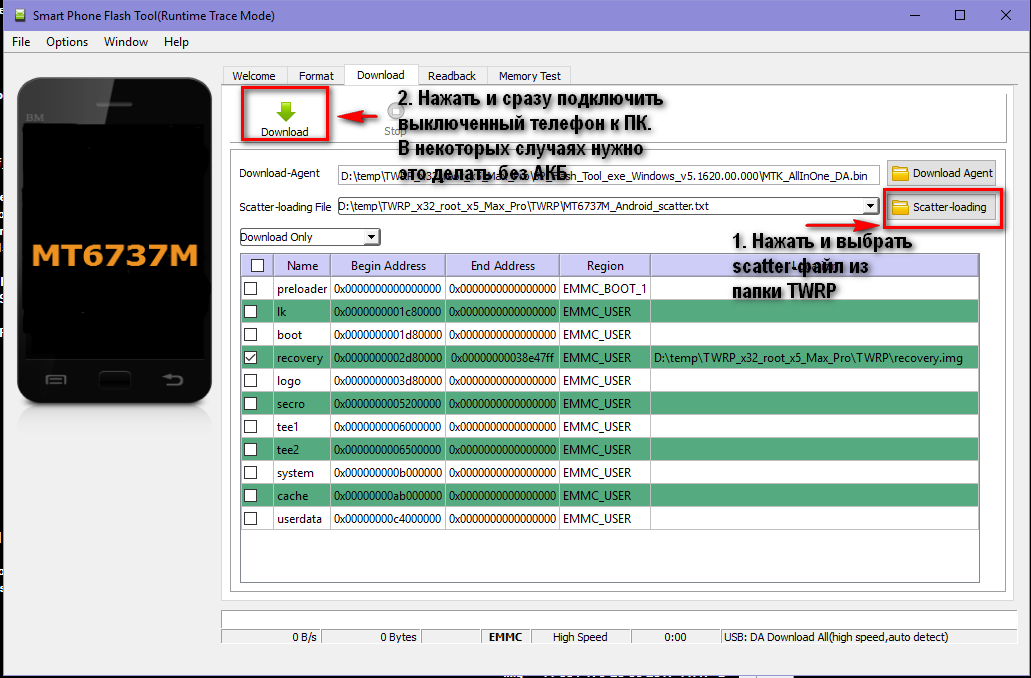This screenshot has width=1031, height=678.
Task: Toggle the select-all checkbox in table header
Action: (x=257, y=266)
